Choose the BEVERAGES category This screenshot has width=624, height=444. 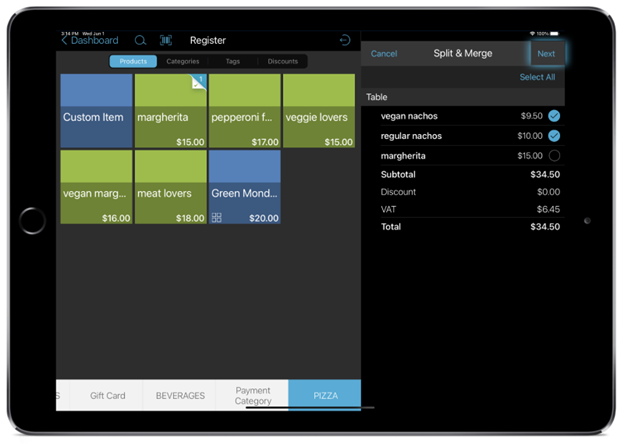click(x=180, y=396)
